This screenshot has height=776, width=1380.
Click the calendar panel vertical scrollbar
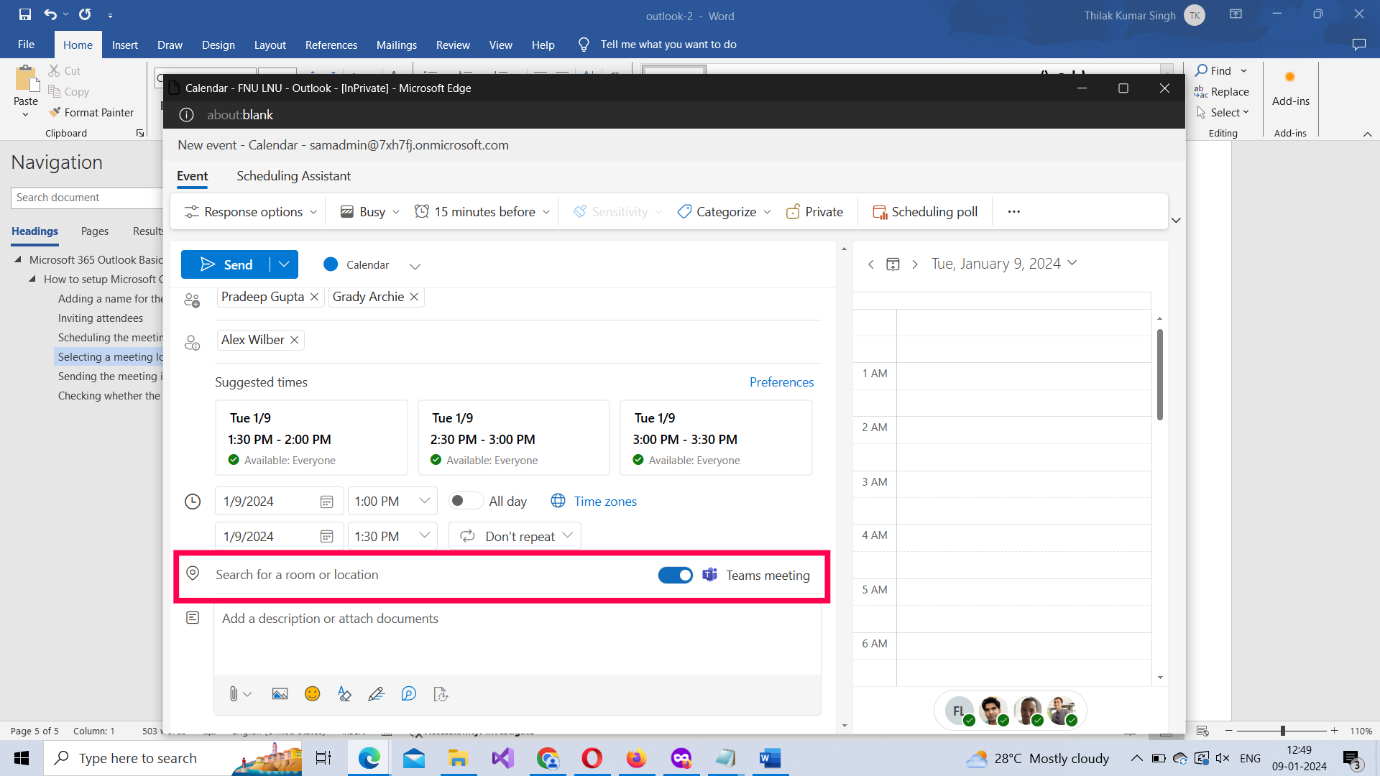click(x=1160, y=374)
